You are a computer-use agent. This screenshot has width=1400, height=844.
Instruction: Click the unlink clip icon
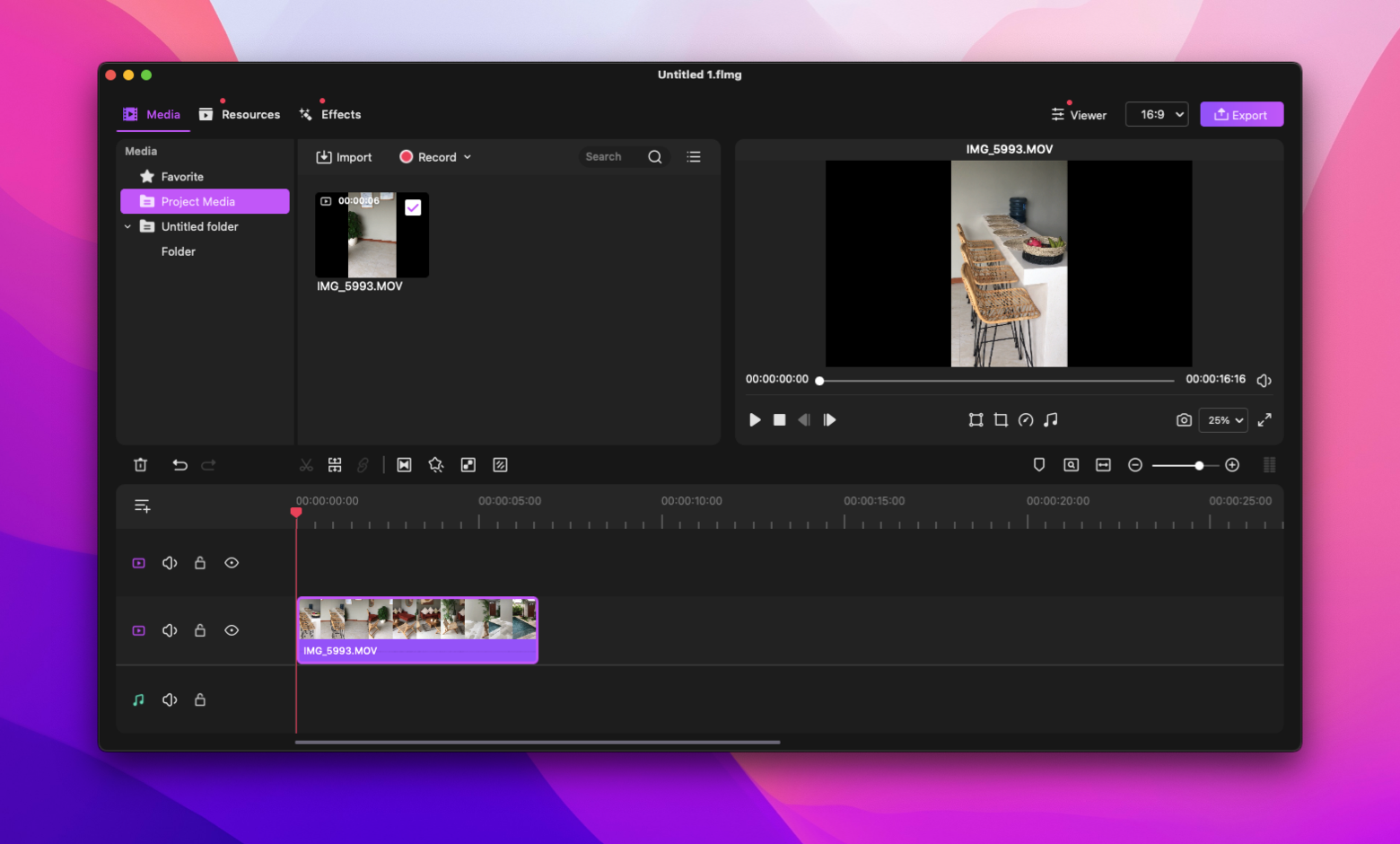click(x=363, y=465)
